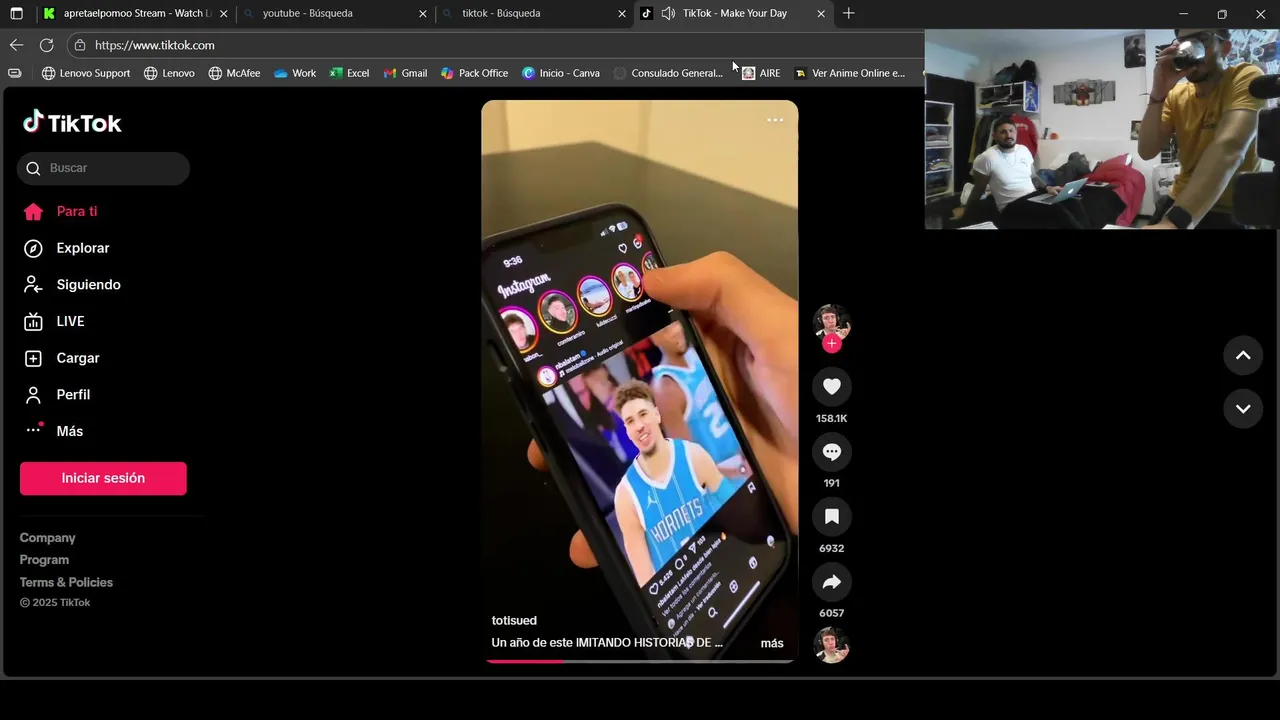The image size is (1280, 720).
Task: Open the Más options menu
Action: pos(53,431)
